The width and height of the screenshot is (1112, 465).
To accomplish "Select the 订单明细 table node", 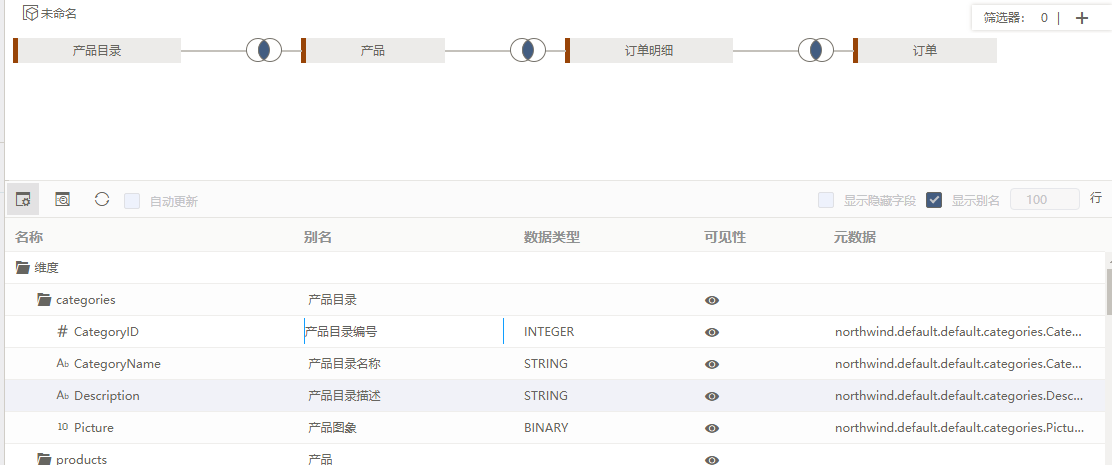I will click(x=649, y=50).
